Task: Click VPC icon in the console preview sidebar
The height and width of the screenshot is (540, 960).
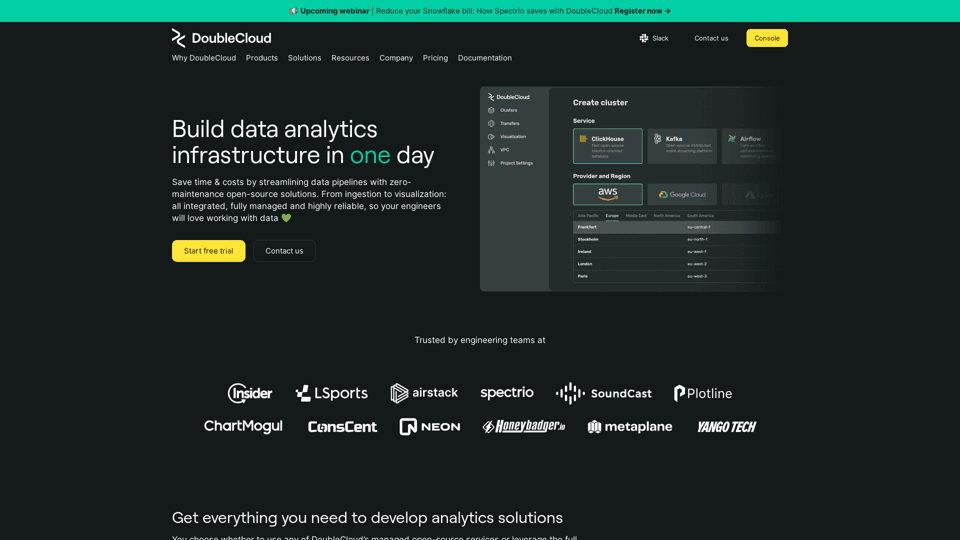Action: (x=491, y=150)
